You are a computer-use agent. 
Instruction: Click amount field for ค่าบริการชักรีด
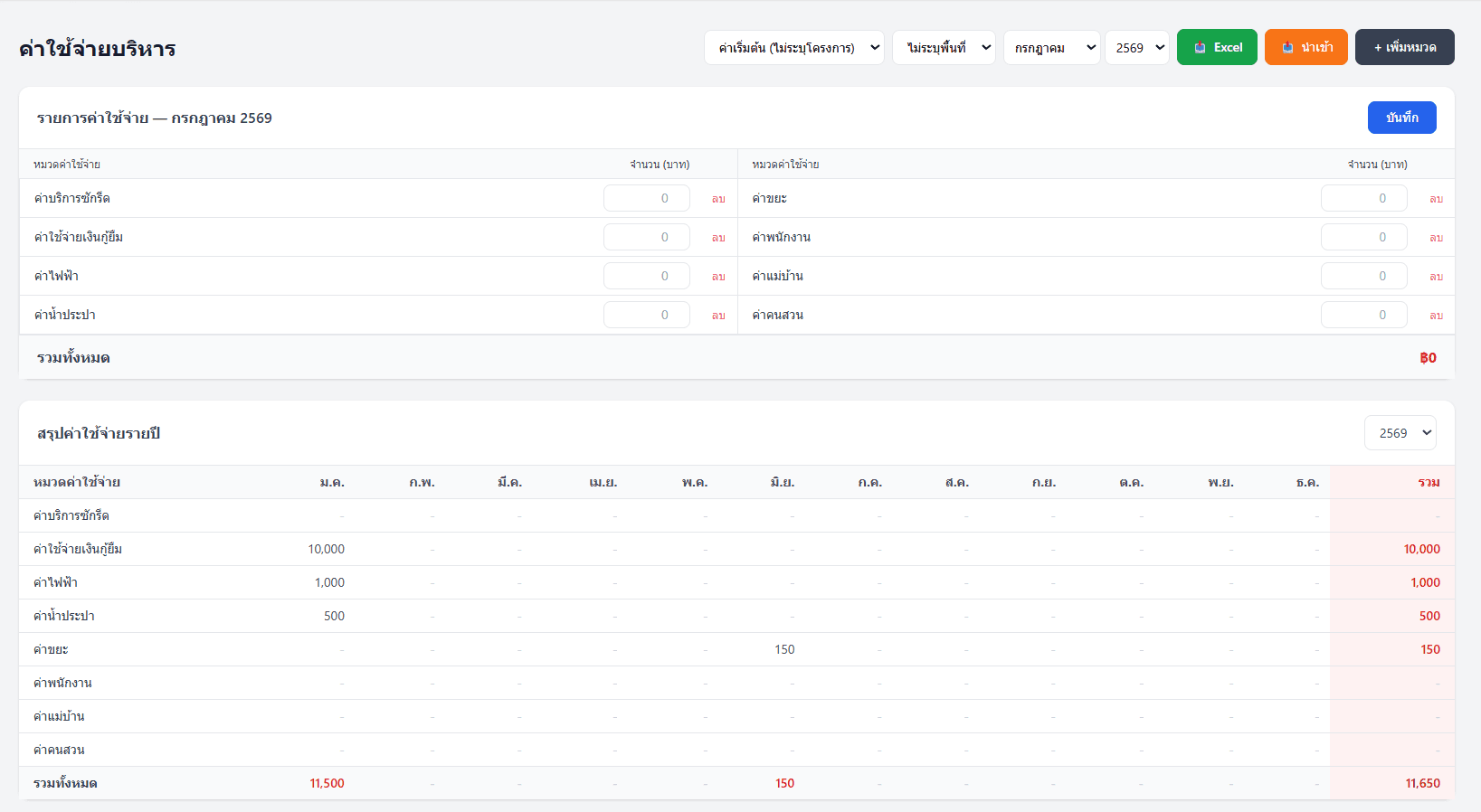pyautogui.click(x=647, y=198)
